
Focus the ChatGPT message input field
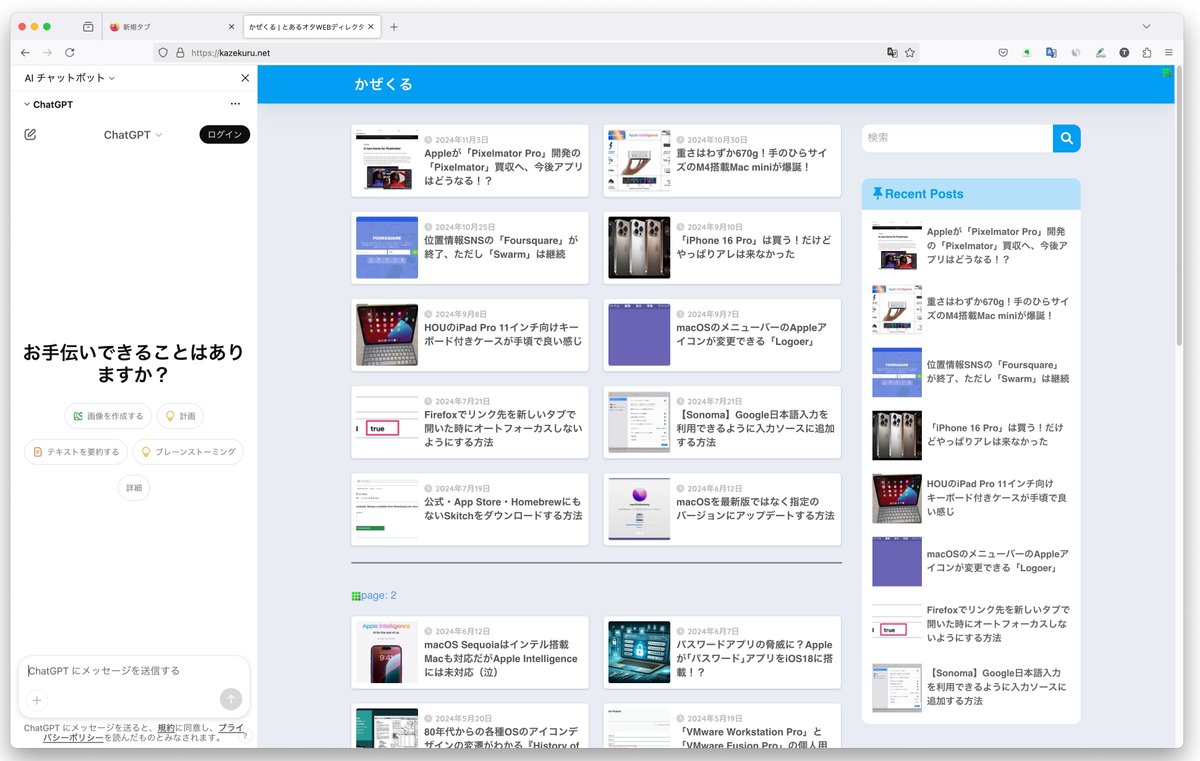(134, 671)
